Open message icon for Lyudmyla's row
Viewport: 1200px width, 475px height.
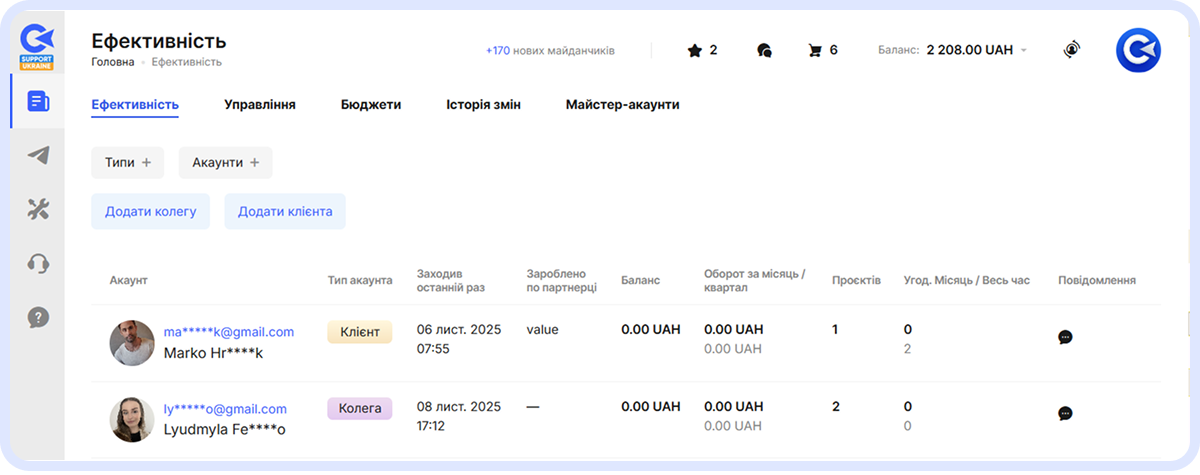click(1065, 413)
